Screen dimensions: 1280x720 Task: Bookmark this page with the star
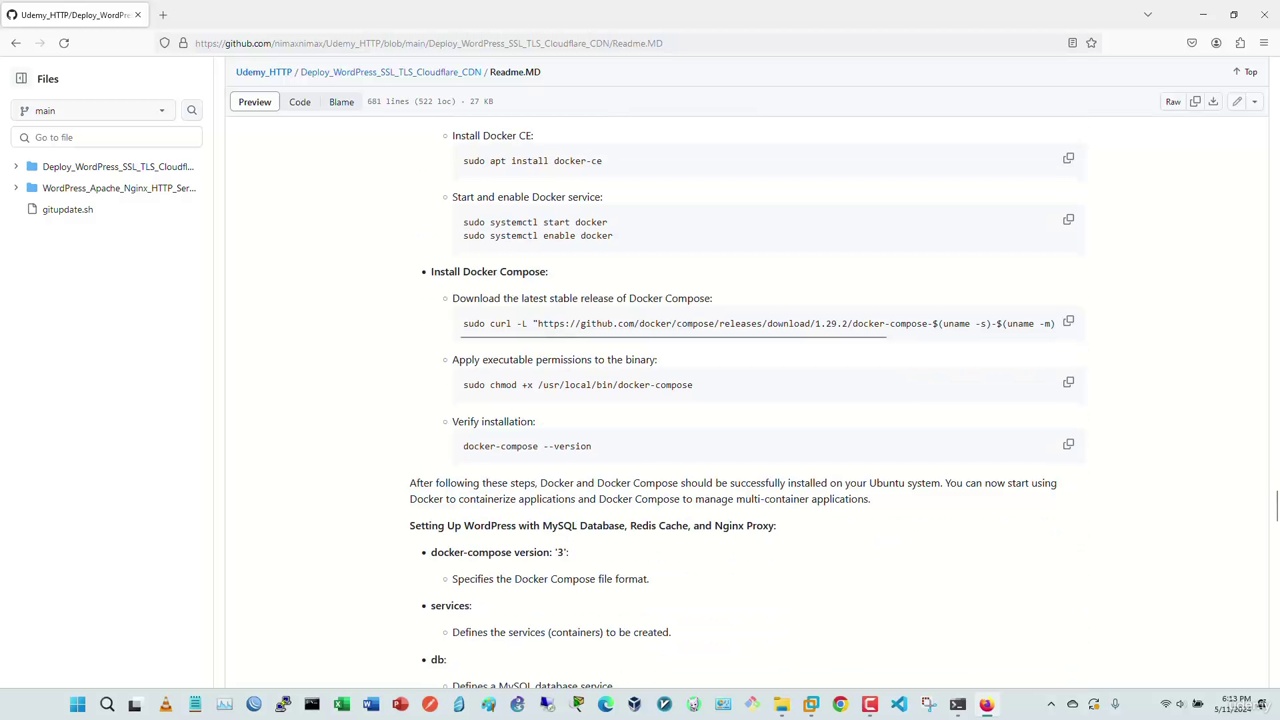(1091, 43)
